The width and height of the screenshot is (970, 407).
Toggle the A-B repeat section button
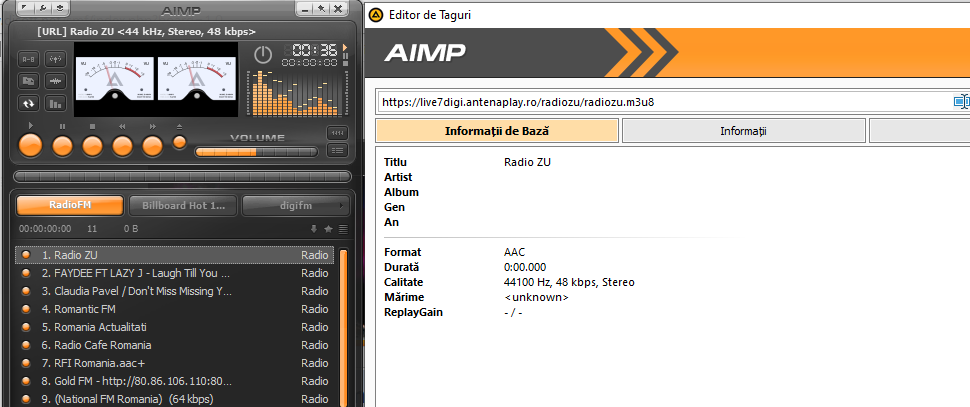(x=28, y=58)
